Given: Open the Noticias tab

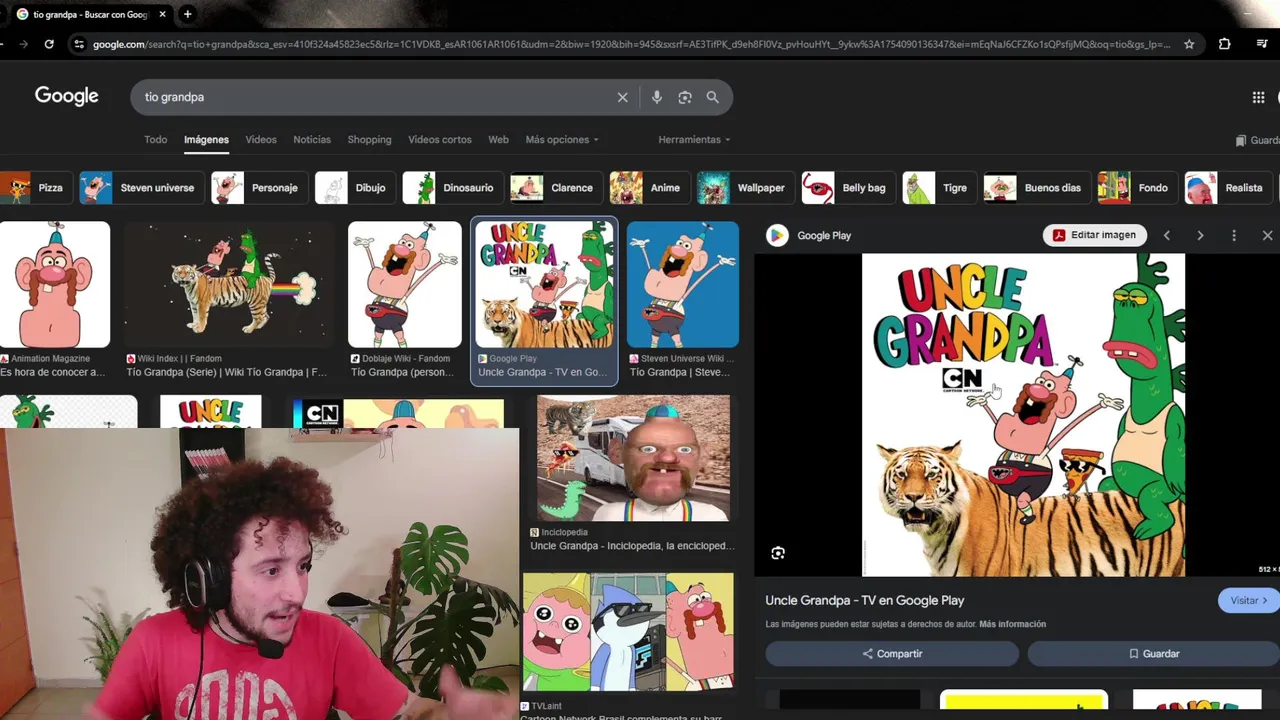Looking at the screenshot, I should (312, 140).
